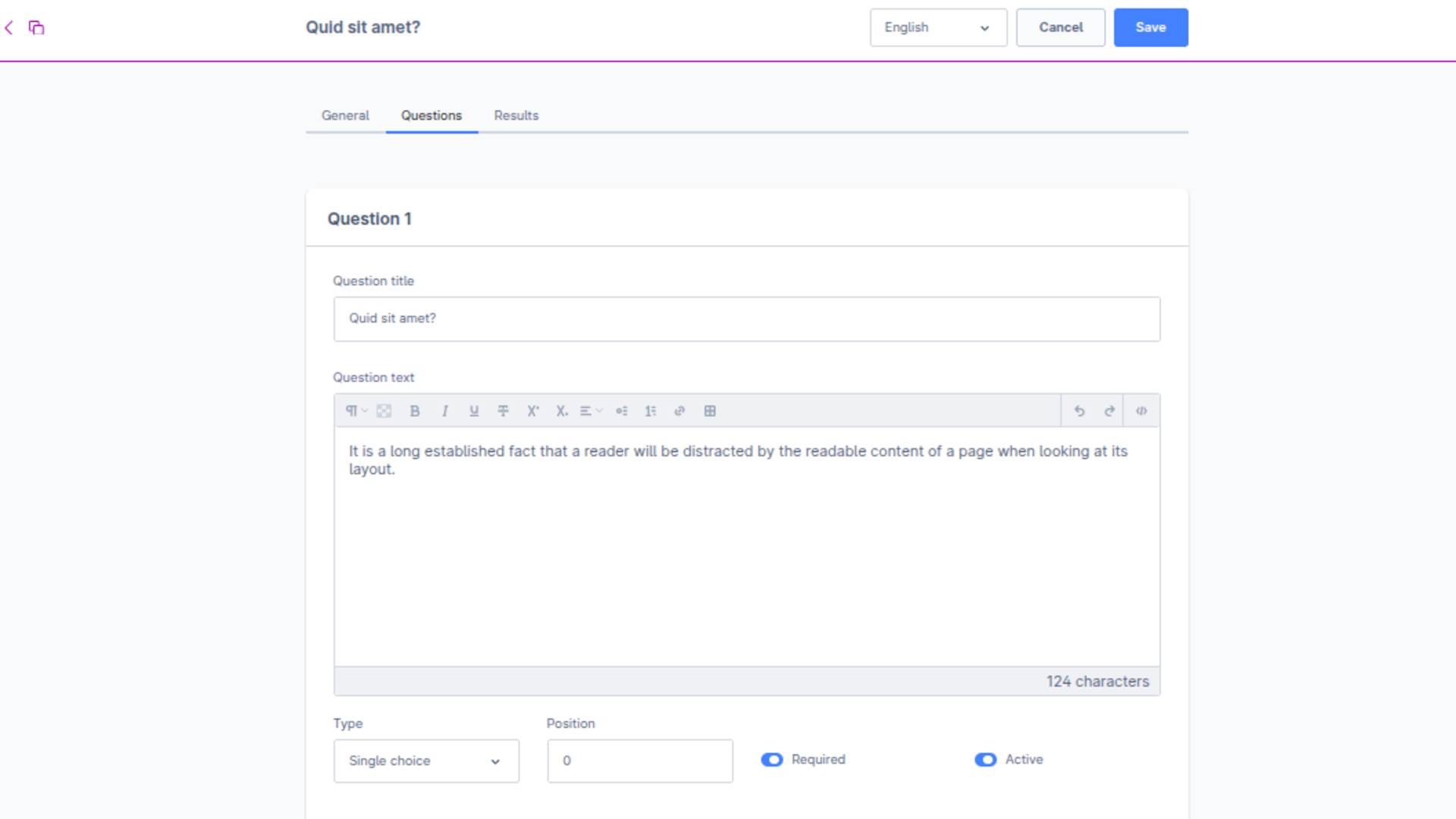The image size is (1456, 819).
Task: Click inside the question text editor body
Action: tap(747, 546)
